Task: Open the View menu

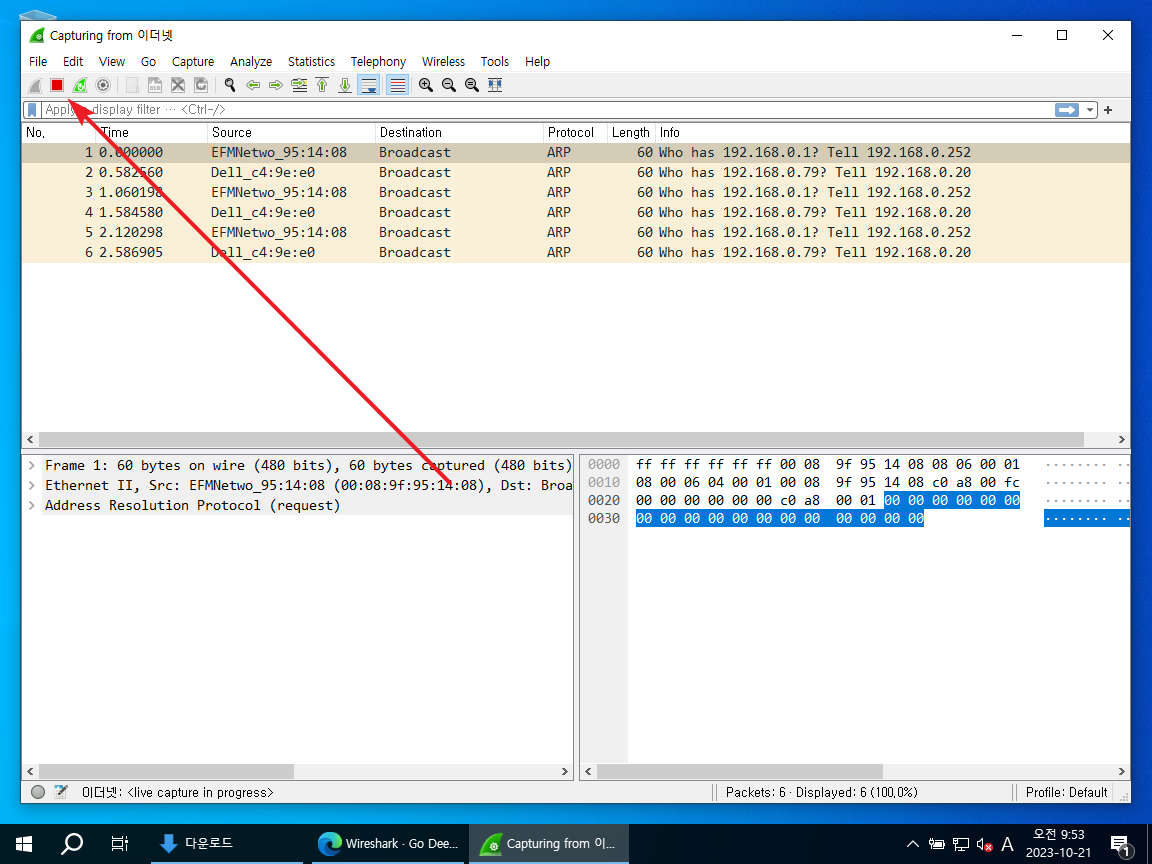Action: coord(112,62)
